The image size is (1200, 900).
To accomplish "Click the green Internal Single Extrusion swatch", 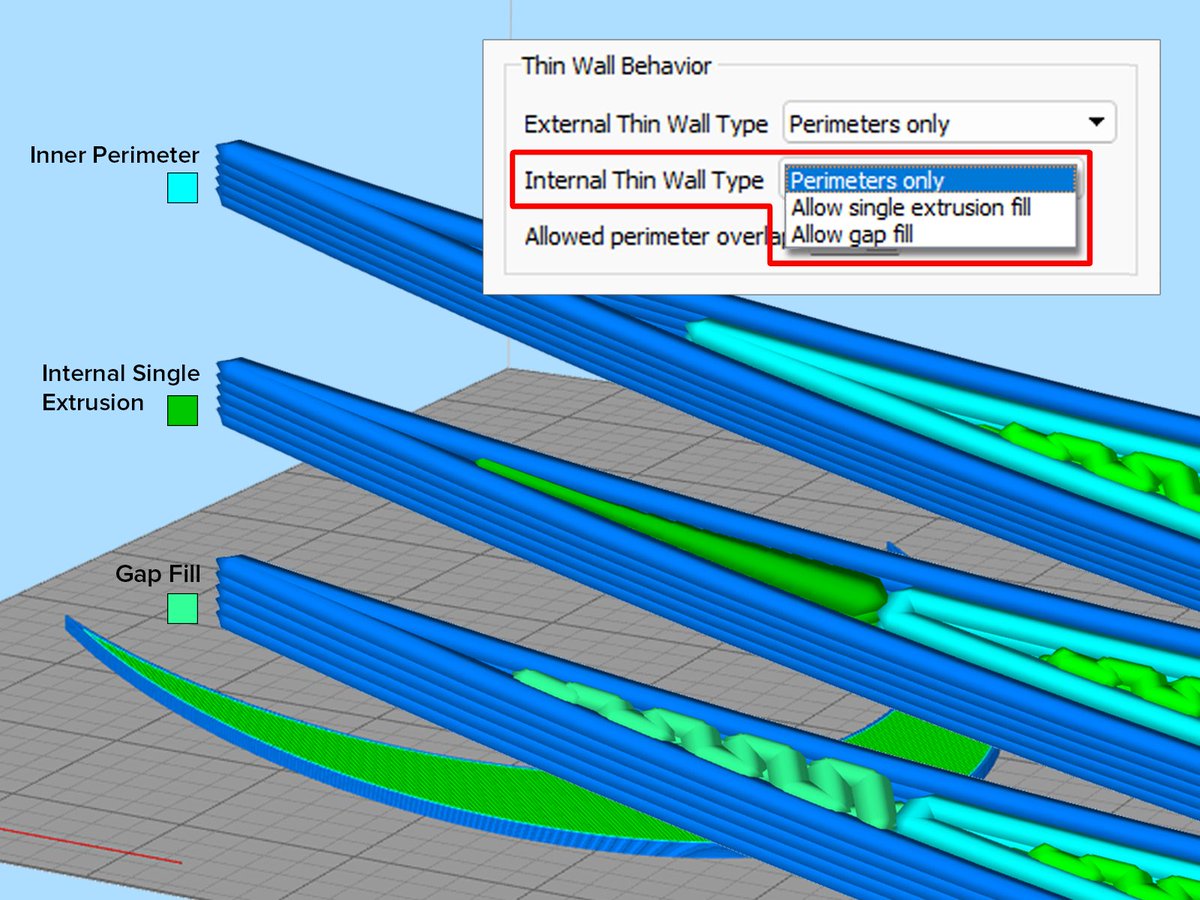I will pyautogui.click(x=182, y=410).
